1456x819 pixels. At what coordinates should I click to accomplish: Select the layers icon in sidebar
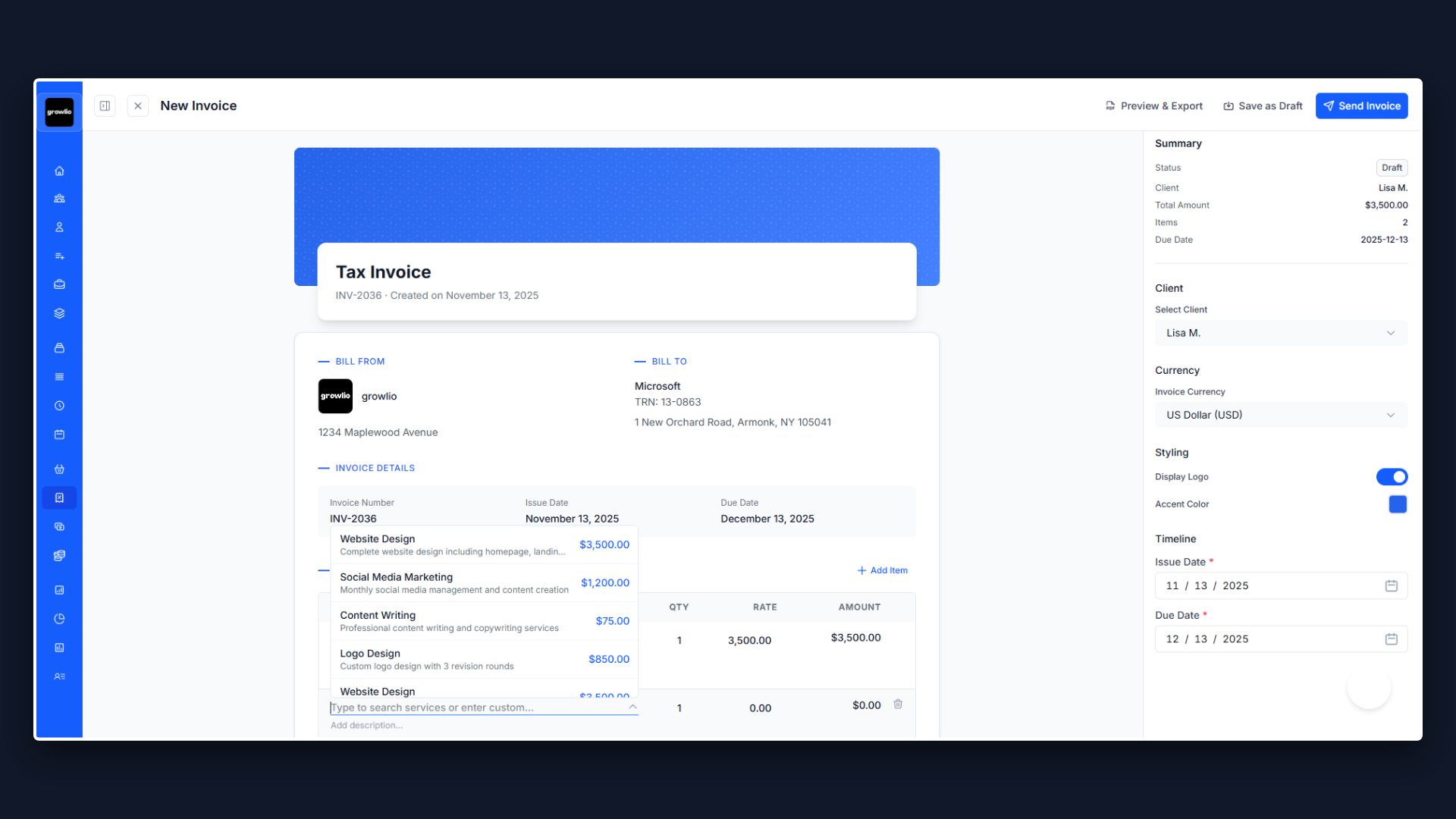click(x=59, y=312)
